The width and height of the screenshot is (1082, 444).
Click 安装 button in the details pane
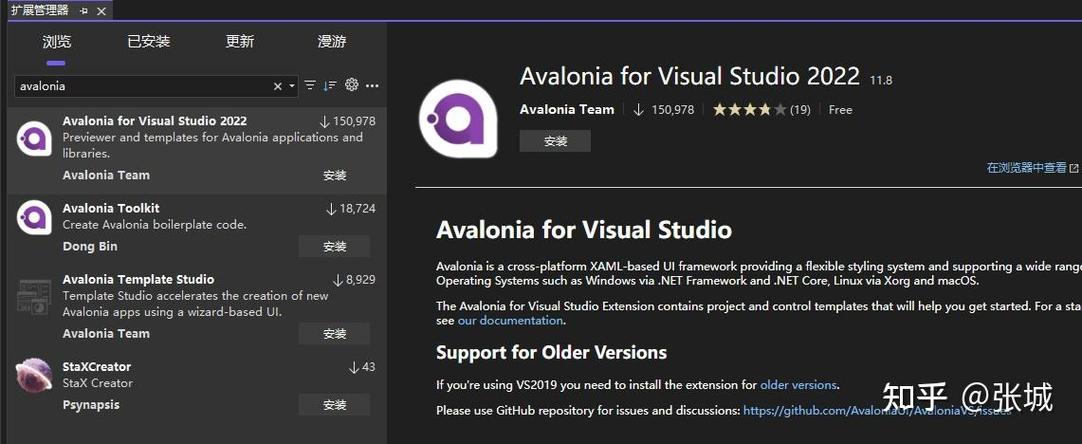coord(555,142)
